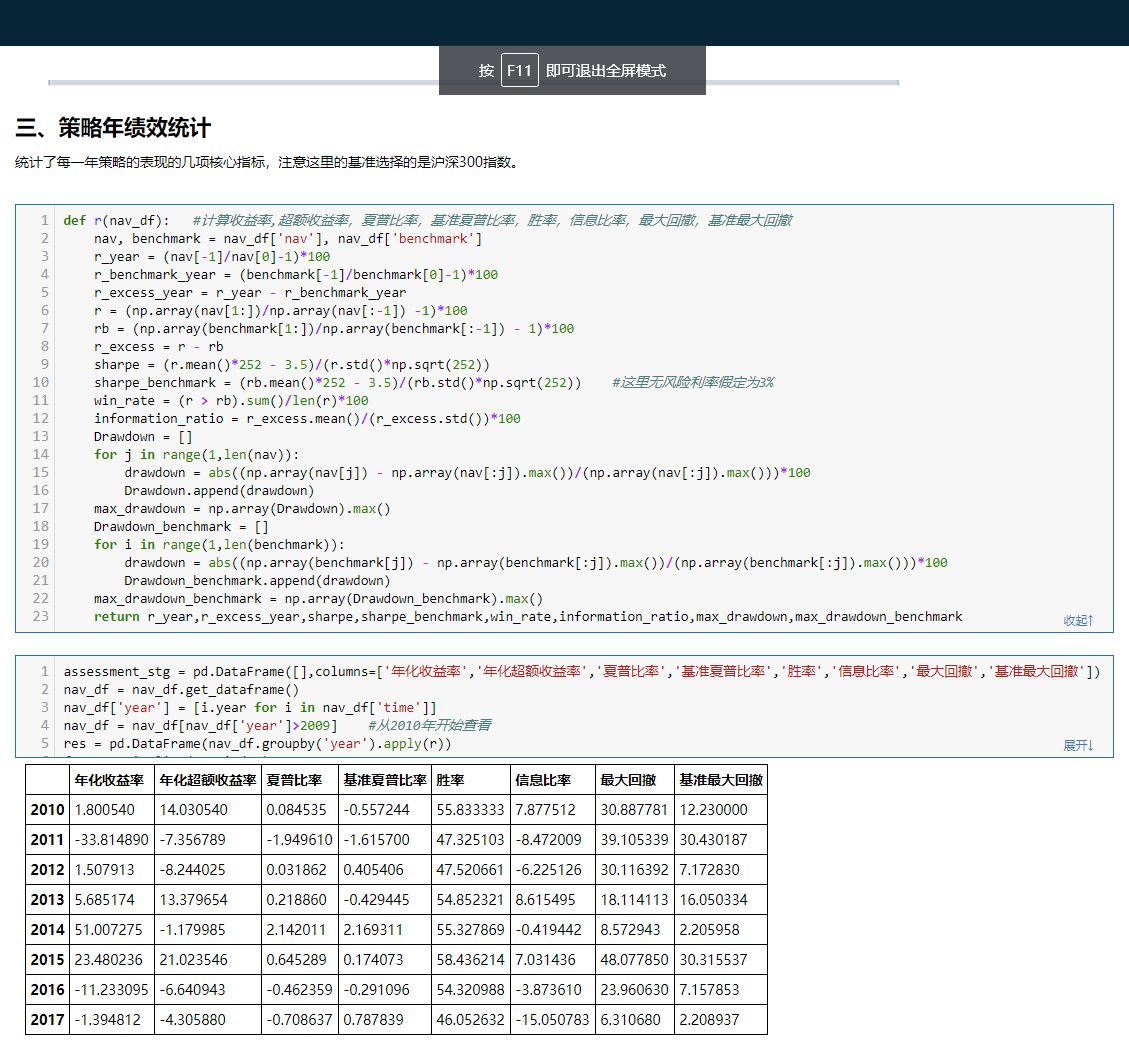The width and height of the screenshot is (1129, 1063).
Task: Click the F11 key hint in fullscreen banner
Action: point(519,71)
